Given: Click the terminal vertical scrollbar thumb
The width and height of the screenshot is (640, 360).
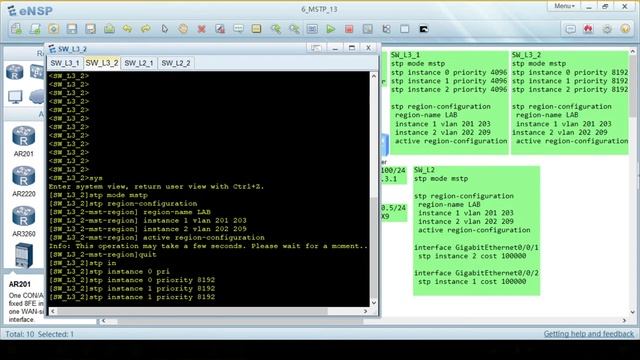Looking at the screenshot, I should pos(374,248).
